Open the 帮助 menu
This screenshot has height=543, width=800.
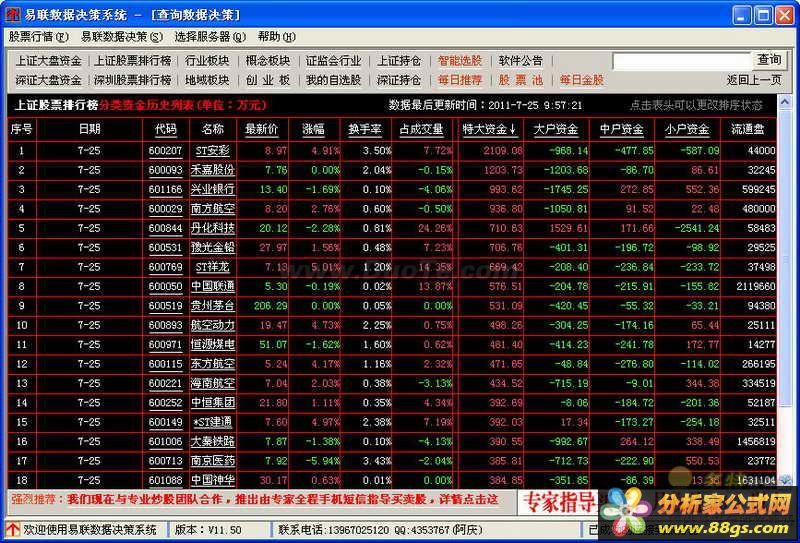pos(277,37)
